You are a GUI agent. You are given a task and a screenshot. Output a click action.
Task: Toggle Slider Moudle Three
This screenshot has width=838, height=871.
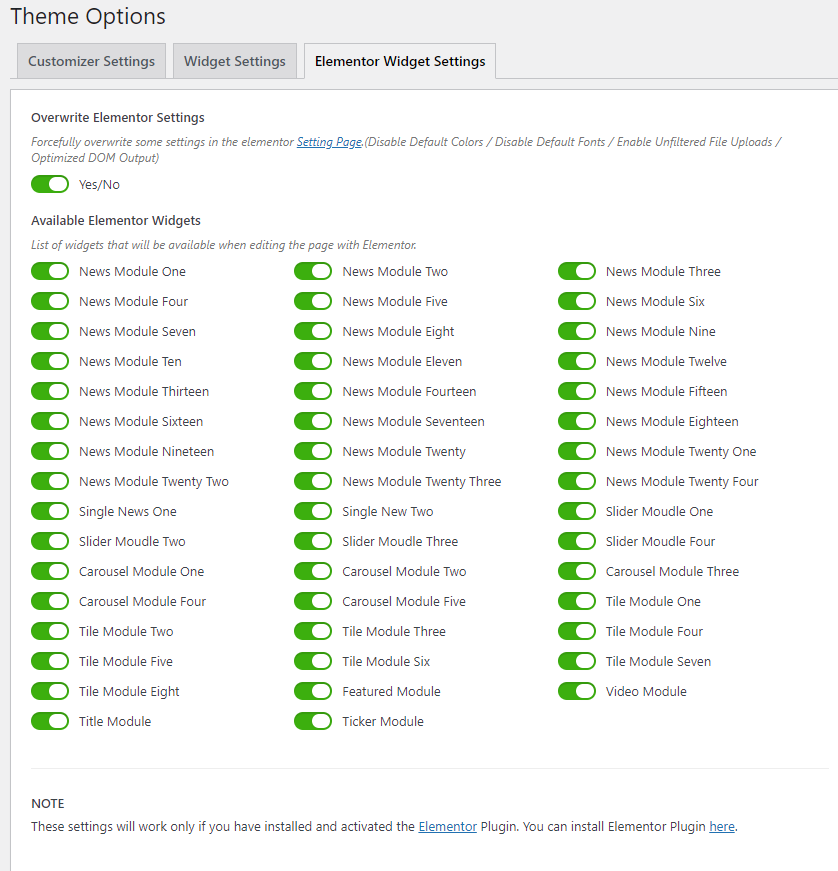coord(313,541)
